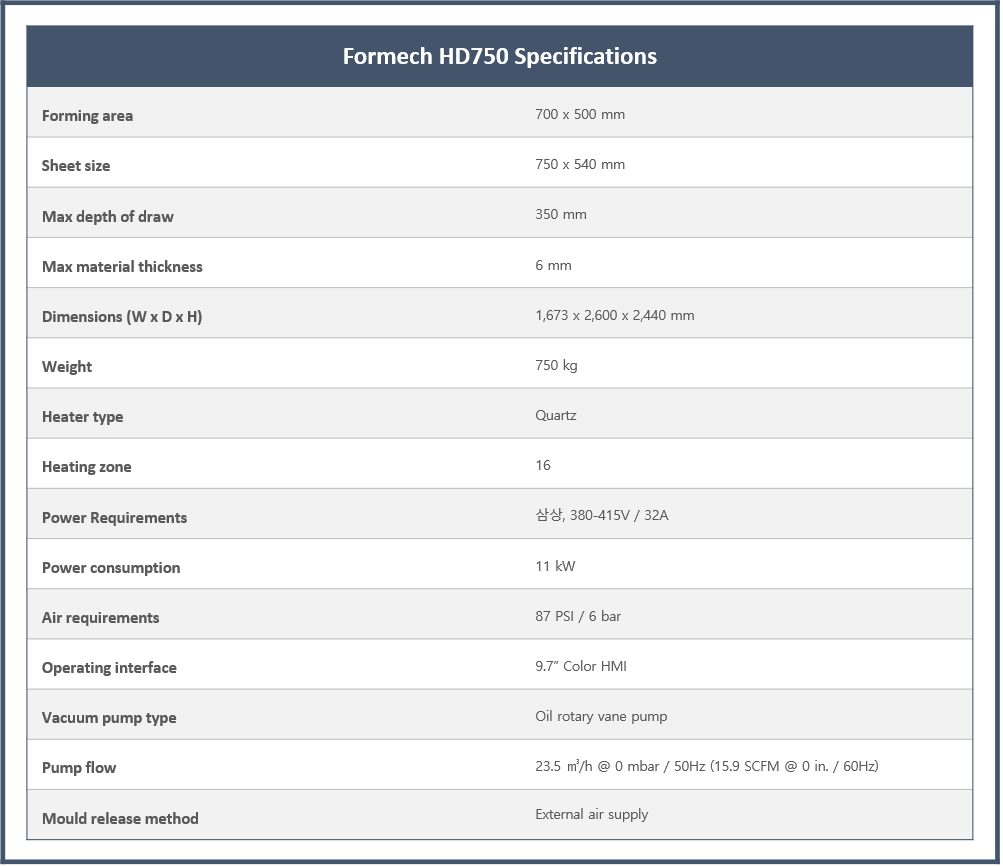Select the 'Heater type' label

coord(83,417)
